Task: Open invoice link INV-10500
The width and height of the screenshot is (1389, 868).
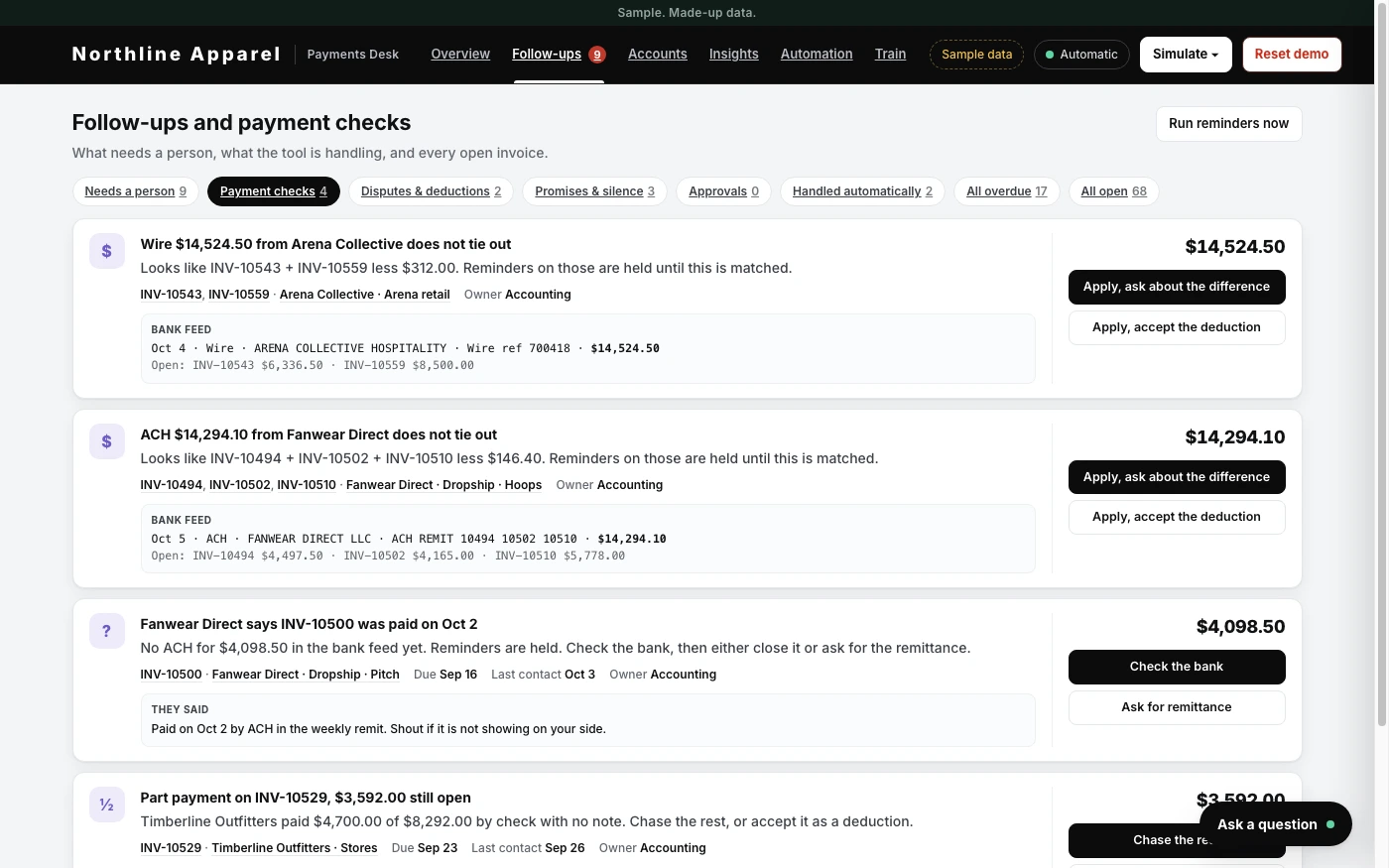Action: point(172,675)
